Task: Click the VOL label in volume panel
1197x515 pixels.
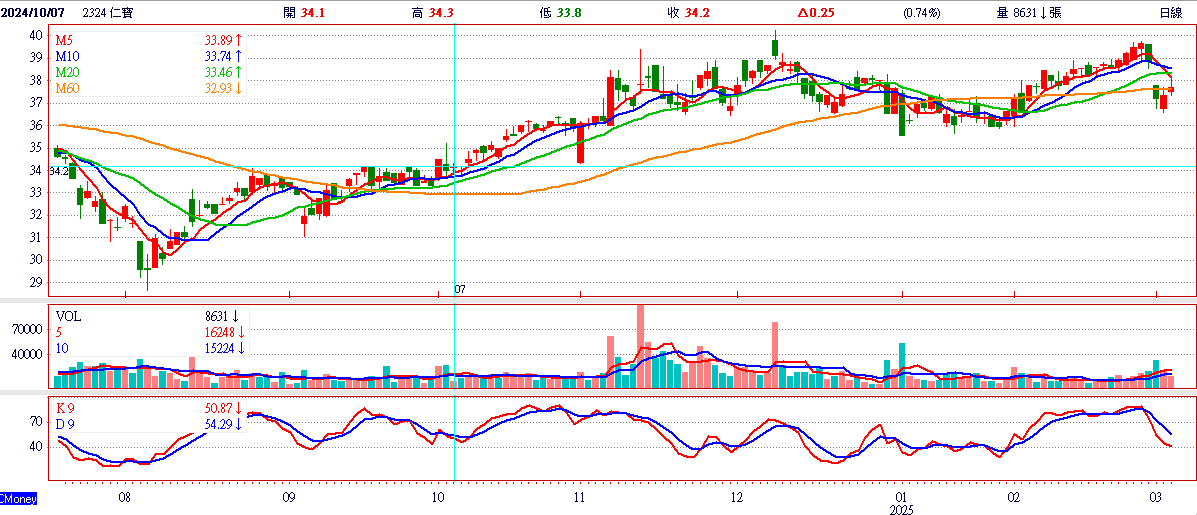Action: 68,316
